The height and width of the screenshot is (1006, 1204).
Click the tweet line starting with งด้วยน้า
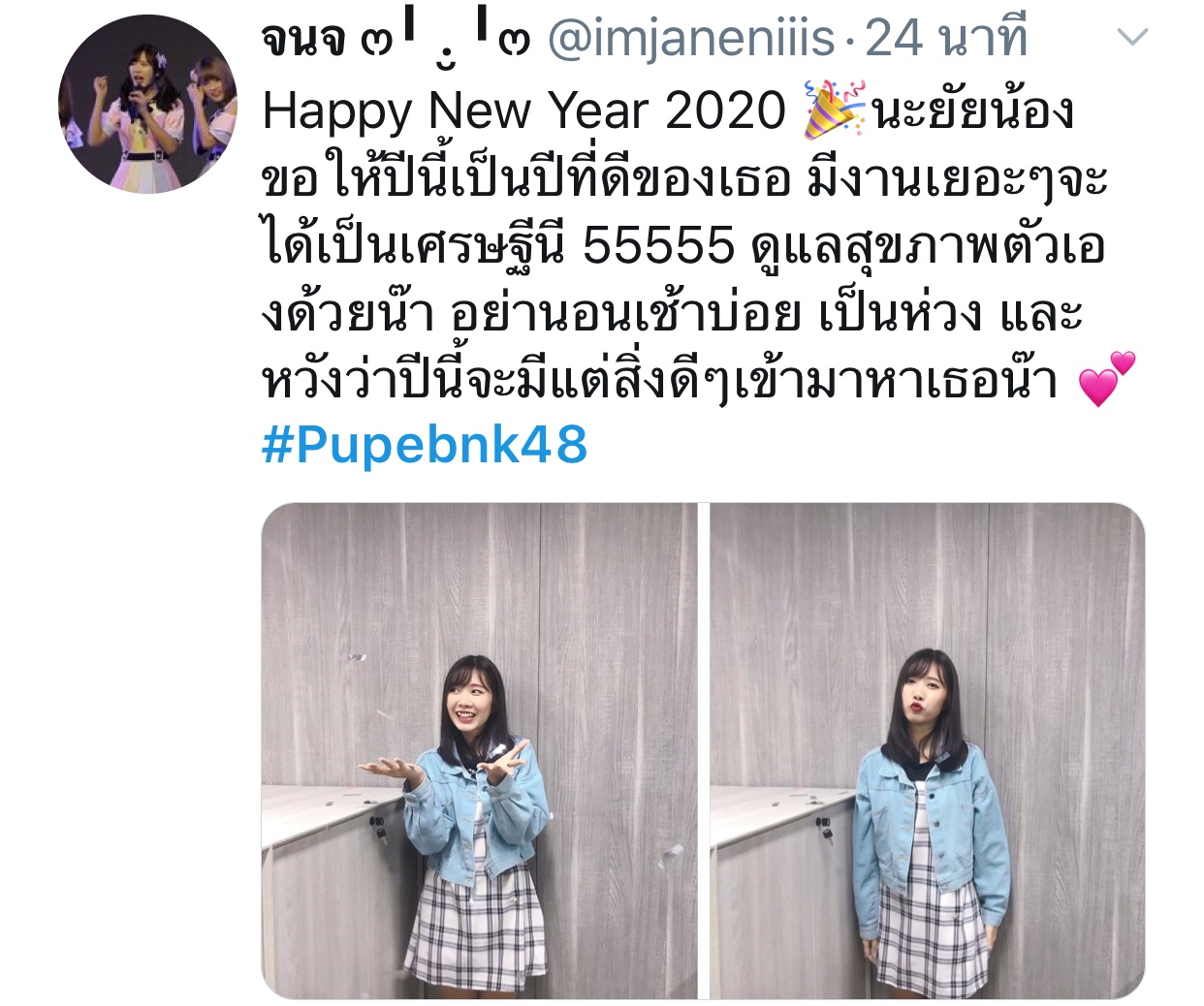point(672,312)
